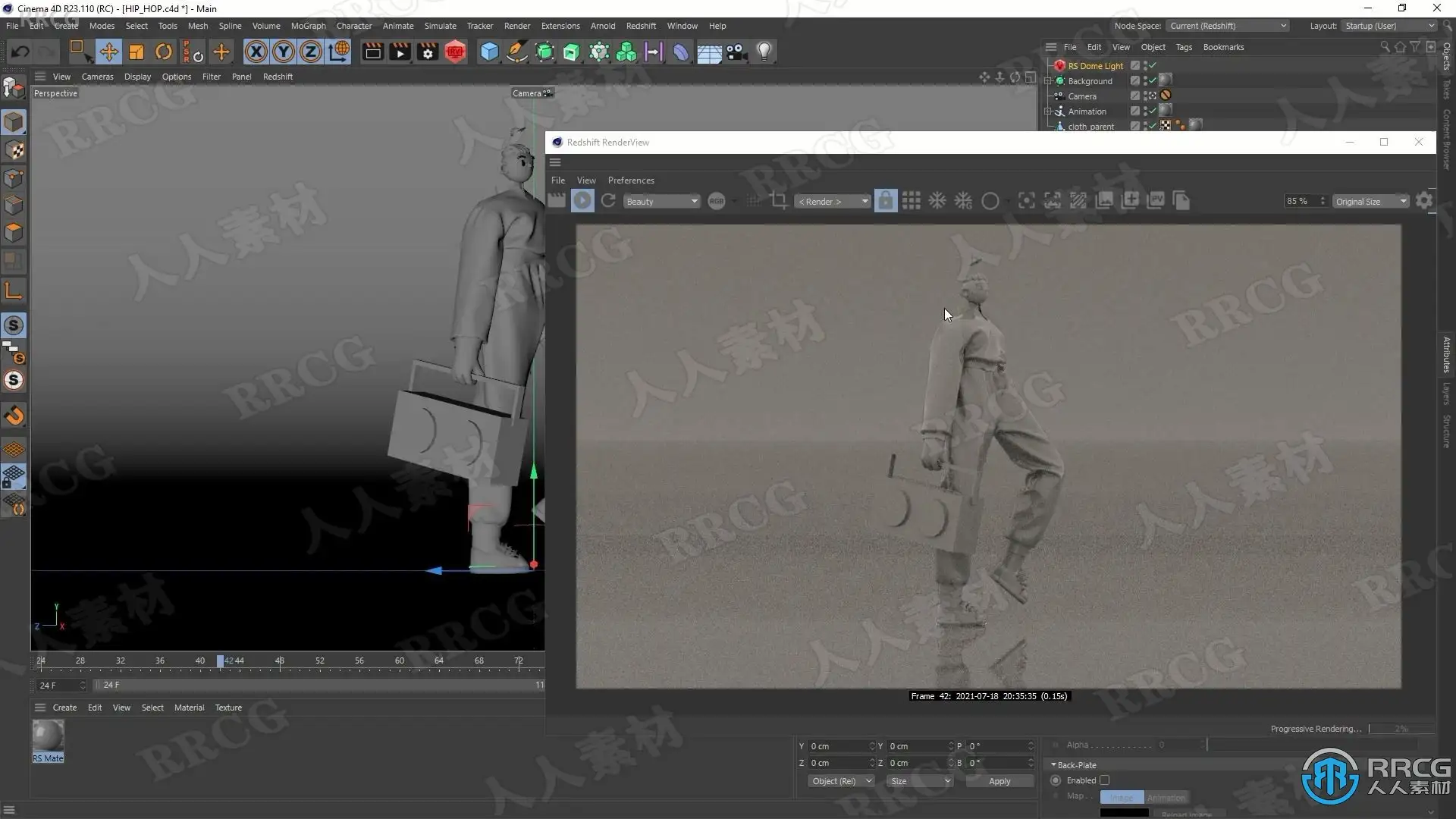Viewport: 1456px width, 819px height.
Task: Toggle X axis lock
Action: pyautogui.click(x=256, y=52)
